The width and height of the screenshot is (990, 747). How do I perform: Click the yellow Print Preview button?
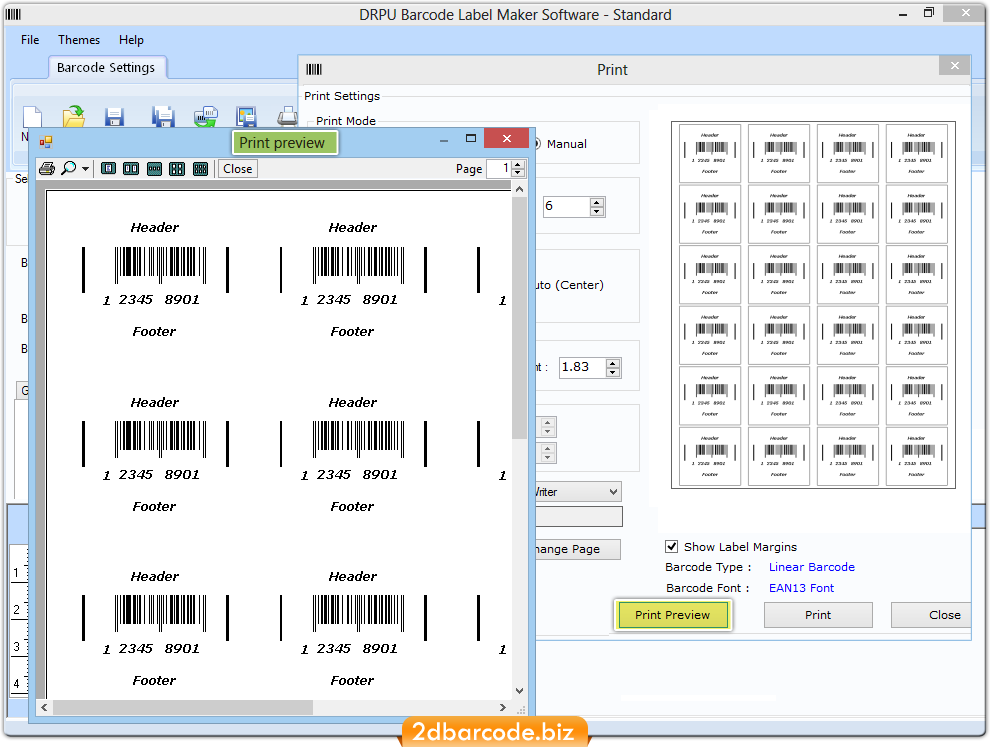click(x=672, y=615)
